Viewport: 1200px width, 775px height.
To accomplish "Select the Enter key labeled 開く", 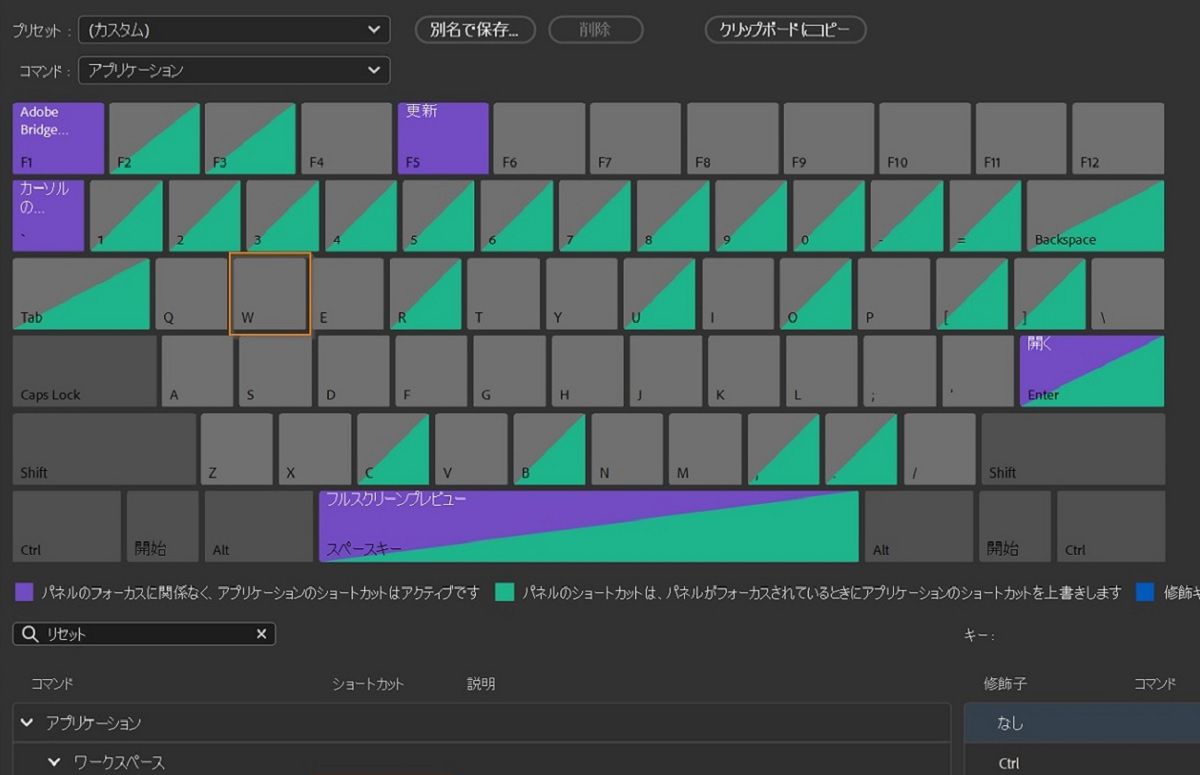I will click(x=1092, y=371).
